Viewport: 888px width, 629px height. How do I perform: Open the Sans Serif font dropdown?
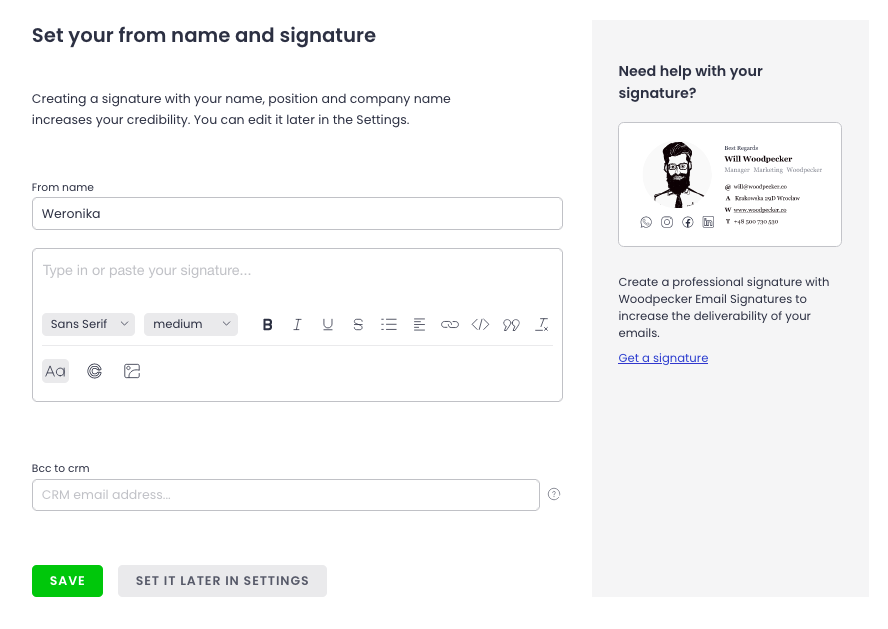(88, 324)
